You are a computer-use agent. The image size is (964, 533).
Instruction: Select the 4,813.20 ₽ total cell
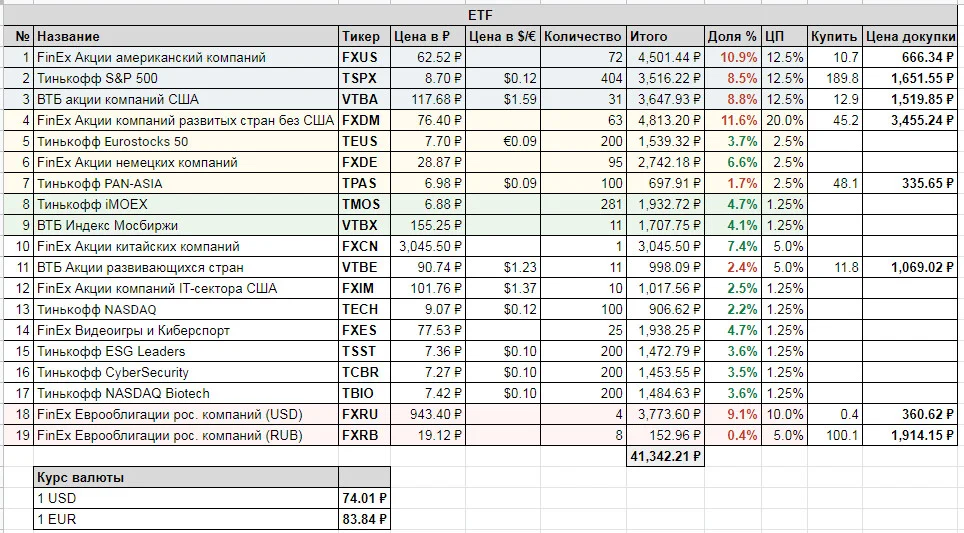[665, 120]
